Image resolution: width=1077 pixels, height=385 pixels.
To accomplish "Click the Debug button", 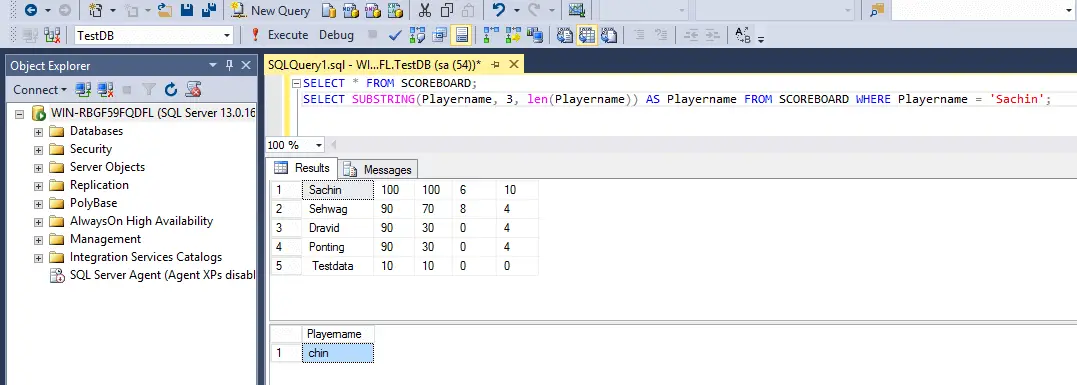I will coord(337,35).
